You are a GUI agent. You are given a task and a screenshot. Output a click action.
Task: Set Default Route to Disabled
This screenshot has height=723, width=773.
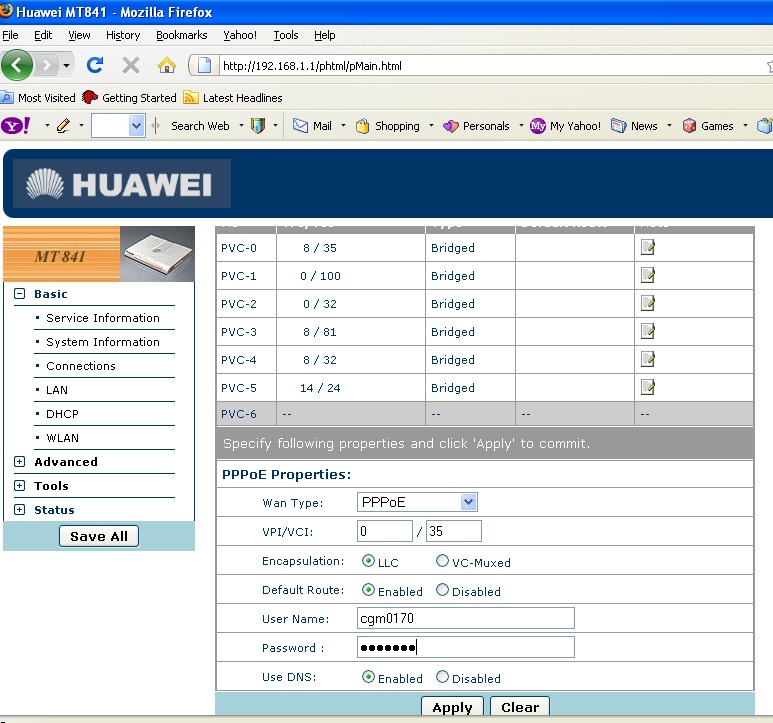click(442, 589)
